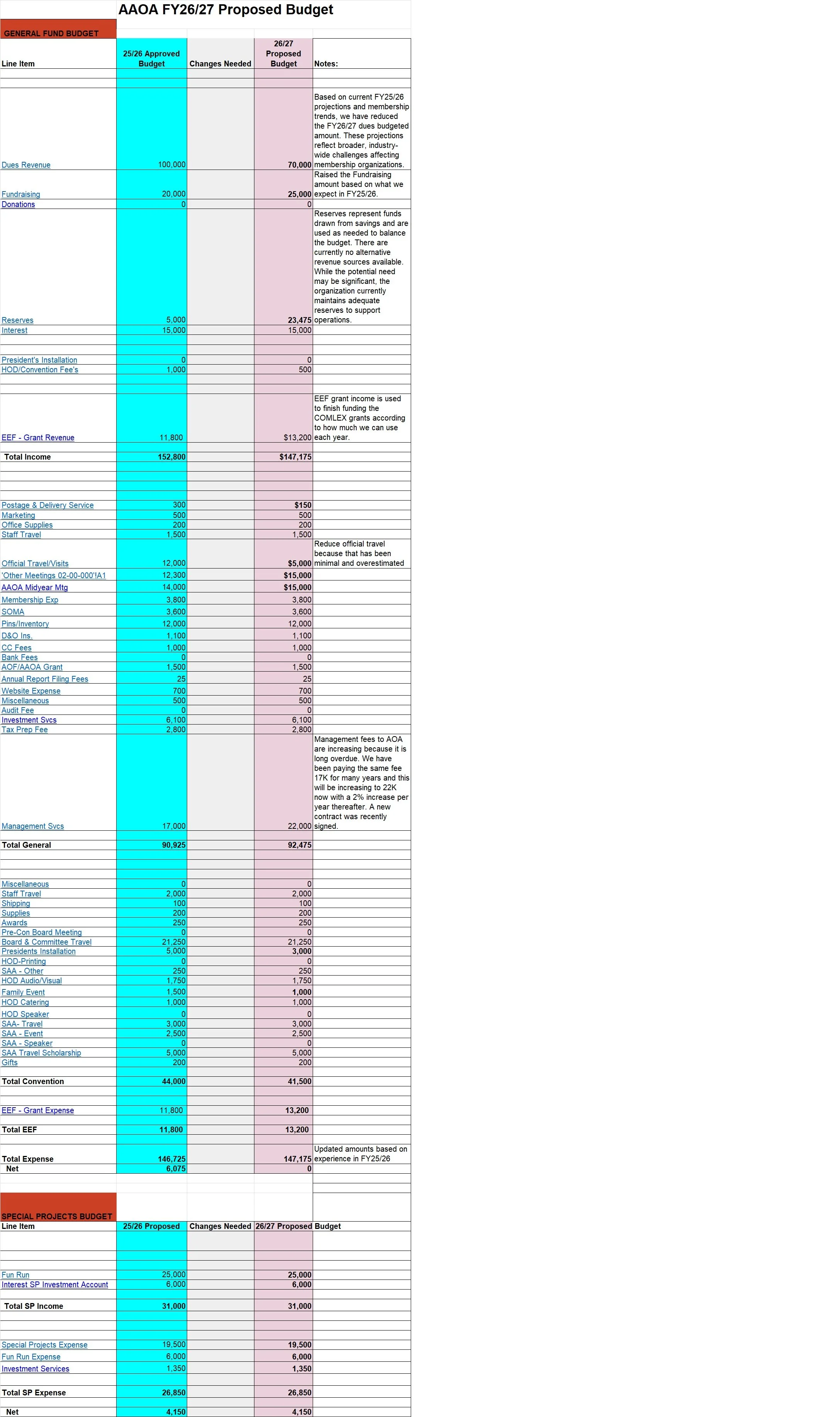Open the AAOA Midyear Mtg link
This screenshot has width=840, height=1417.
pyautogui.click(x=34, y=587)
